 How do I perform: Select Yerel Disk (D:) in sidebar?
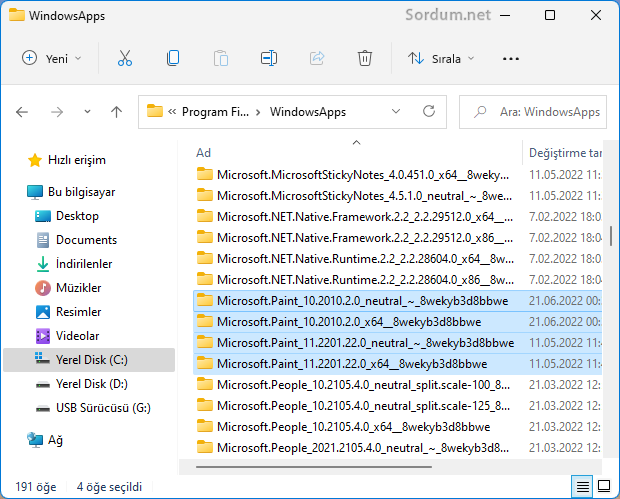pyautogui.click(x=91, y=384)
